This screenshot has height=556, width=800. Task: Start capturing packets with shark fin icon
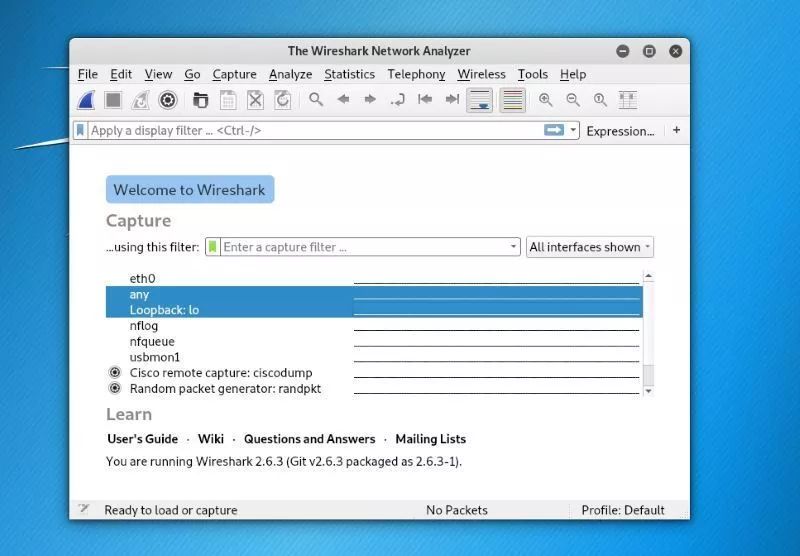(x=86, y=100)
